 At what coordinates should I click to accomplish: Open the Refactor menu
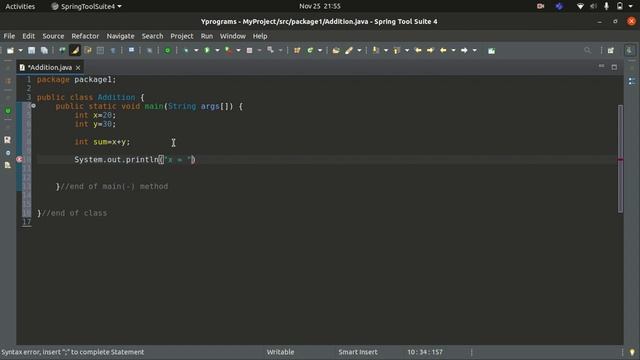coord(85,36)
